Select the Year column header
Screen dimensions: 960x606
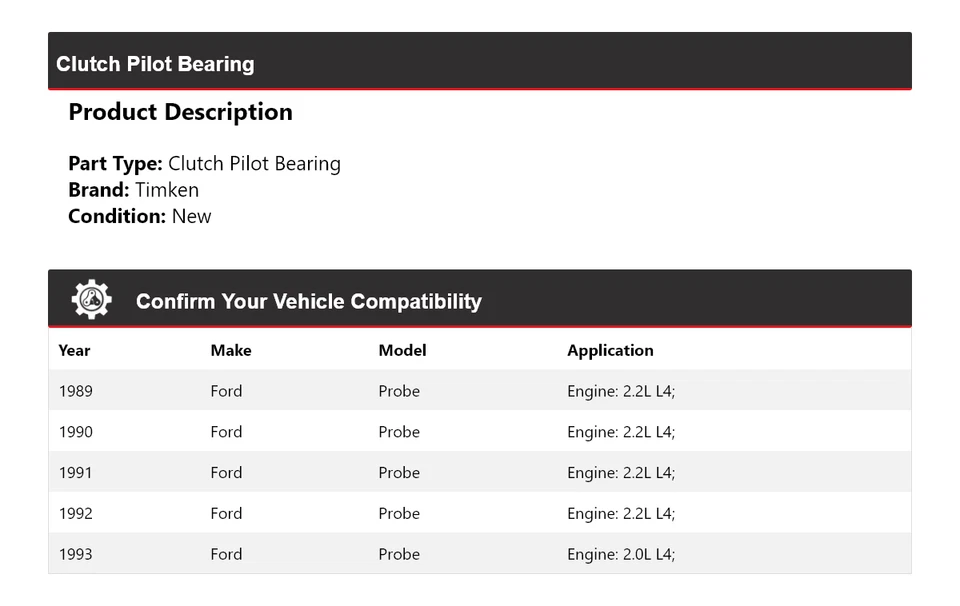(x=74, y=350)
